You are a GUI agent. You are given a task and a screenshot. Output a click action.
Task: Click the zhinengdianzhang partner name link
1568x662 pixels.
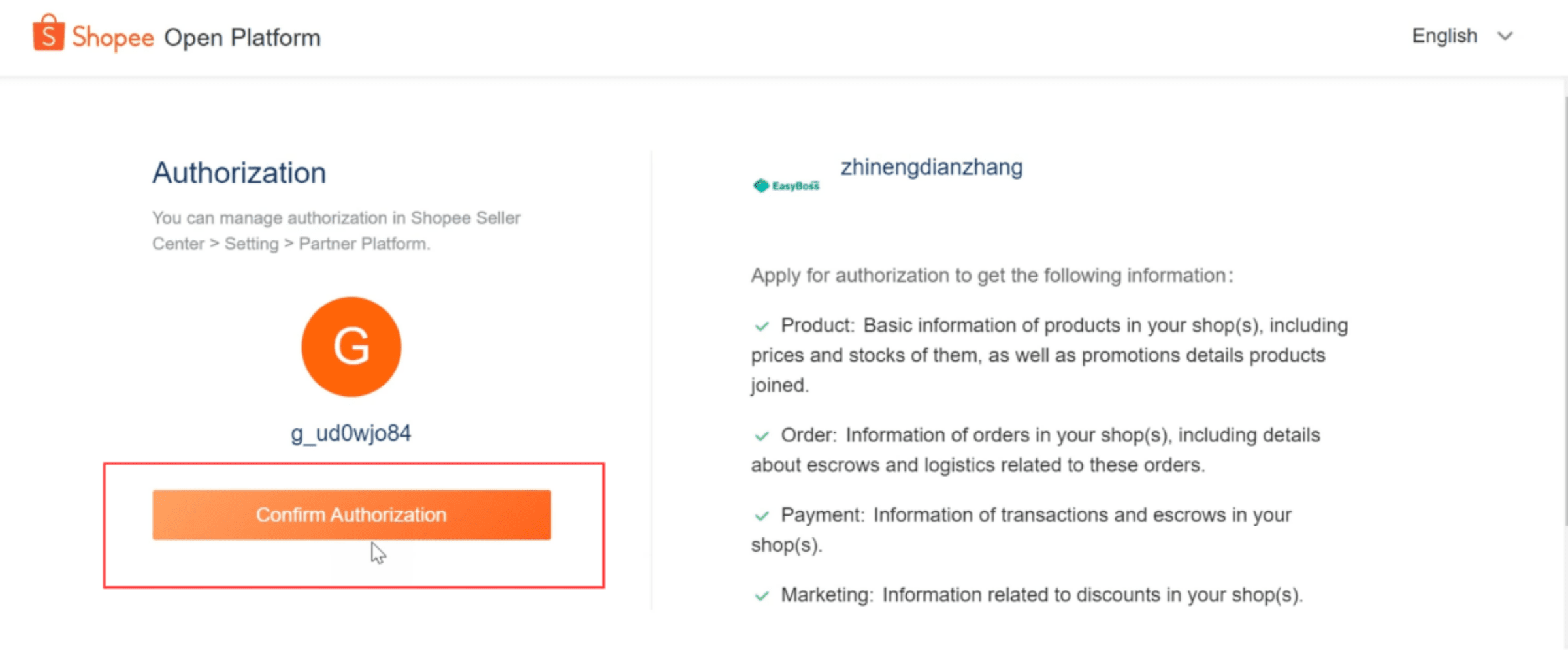click(932, 167)
